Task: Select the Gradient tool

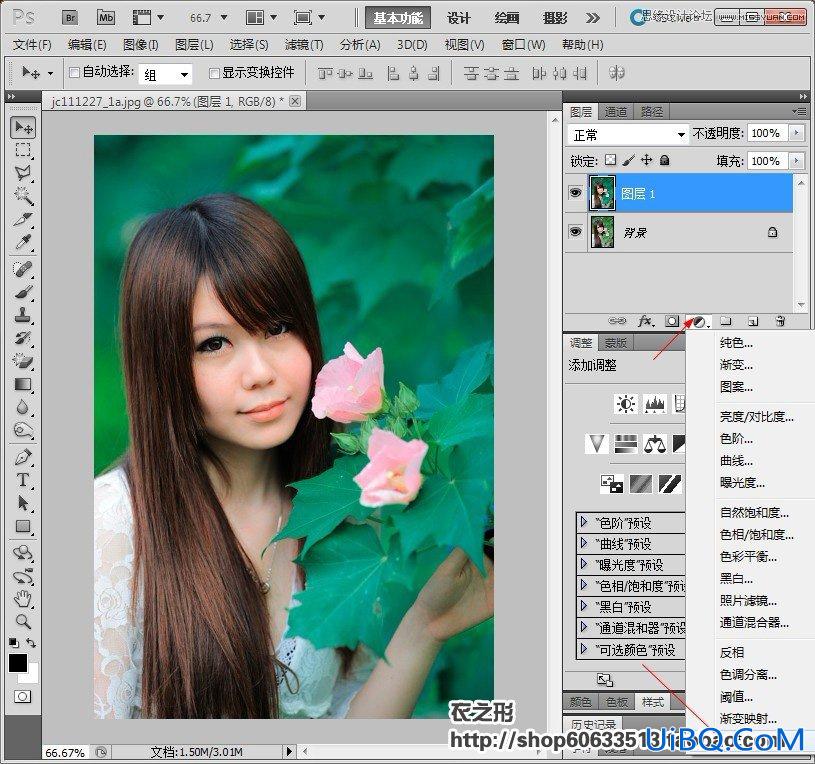Action: pos(22,384)
